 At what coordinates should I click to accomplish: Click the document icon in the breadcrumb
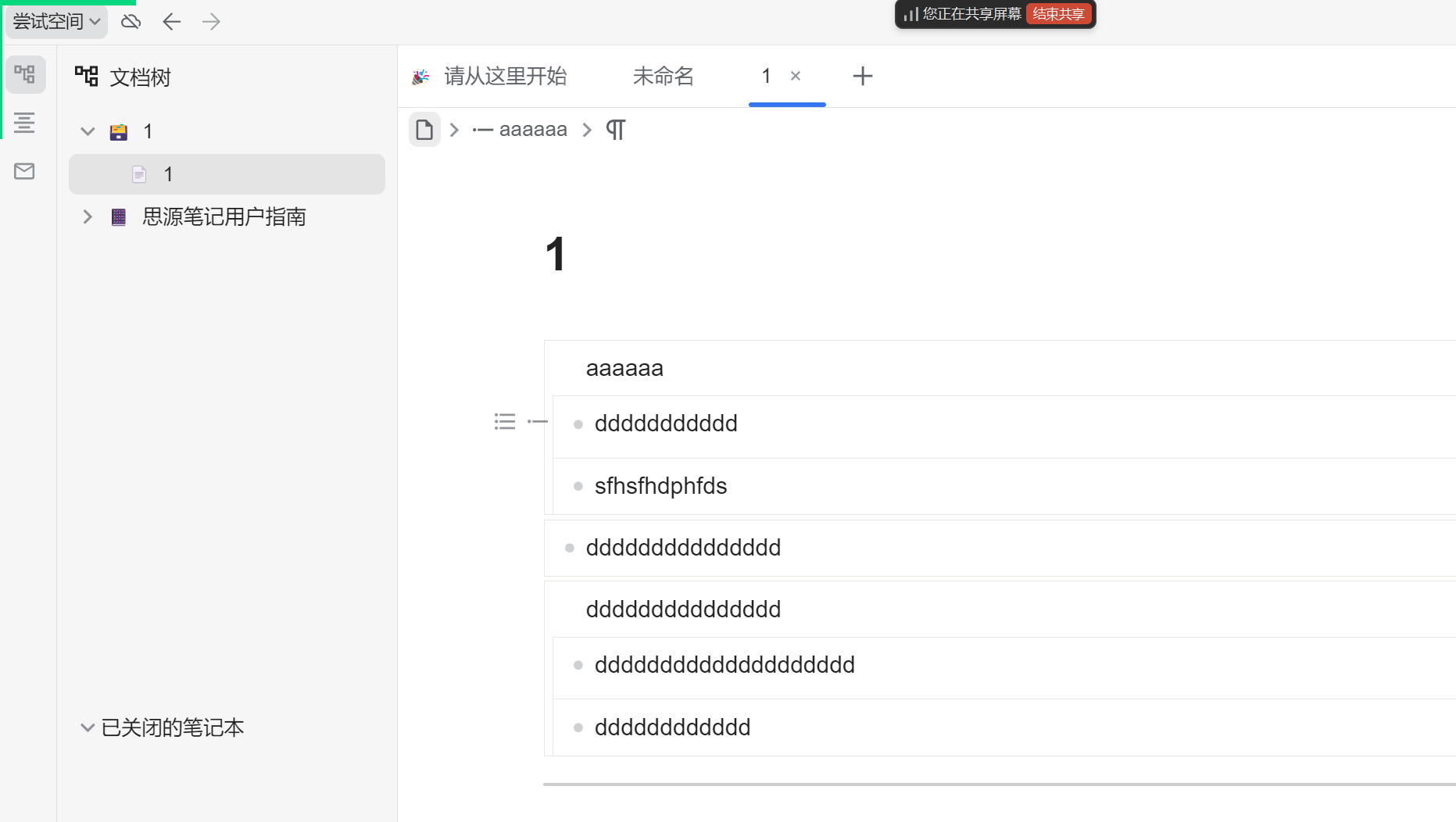coord(424,129)
